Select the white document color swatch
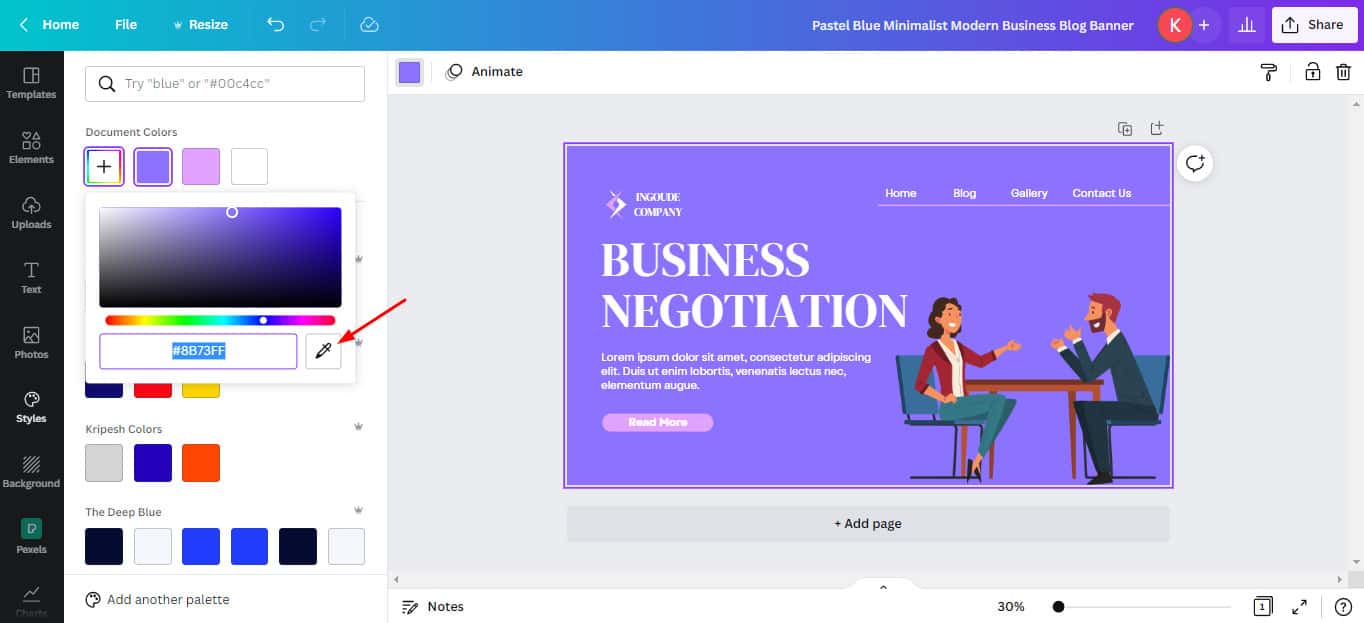The height and width of the screenshot is (623, 1364). (250, 167)
